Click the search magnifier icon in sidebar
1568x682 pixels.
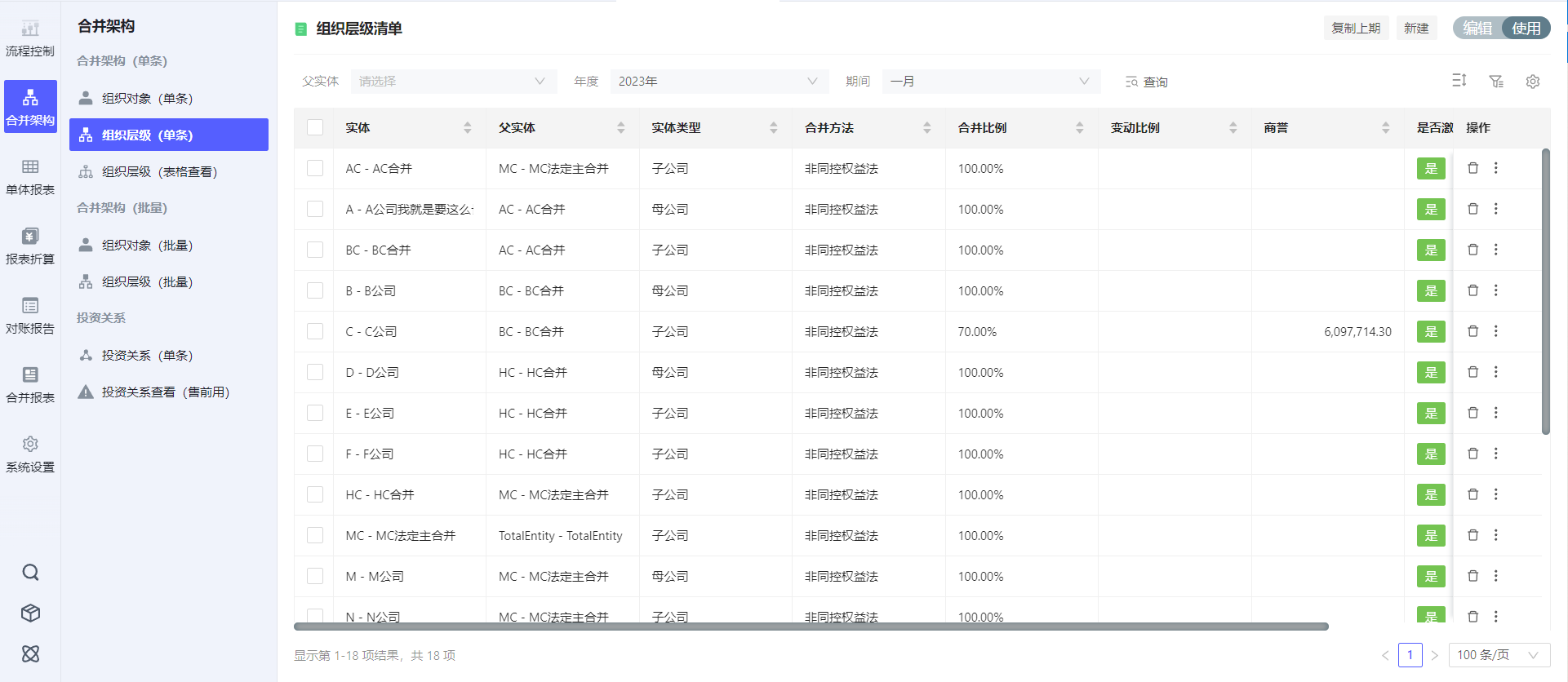coord(30,572)
